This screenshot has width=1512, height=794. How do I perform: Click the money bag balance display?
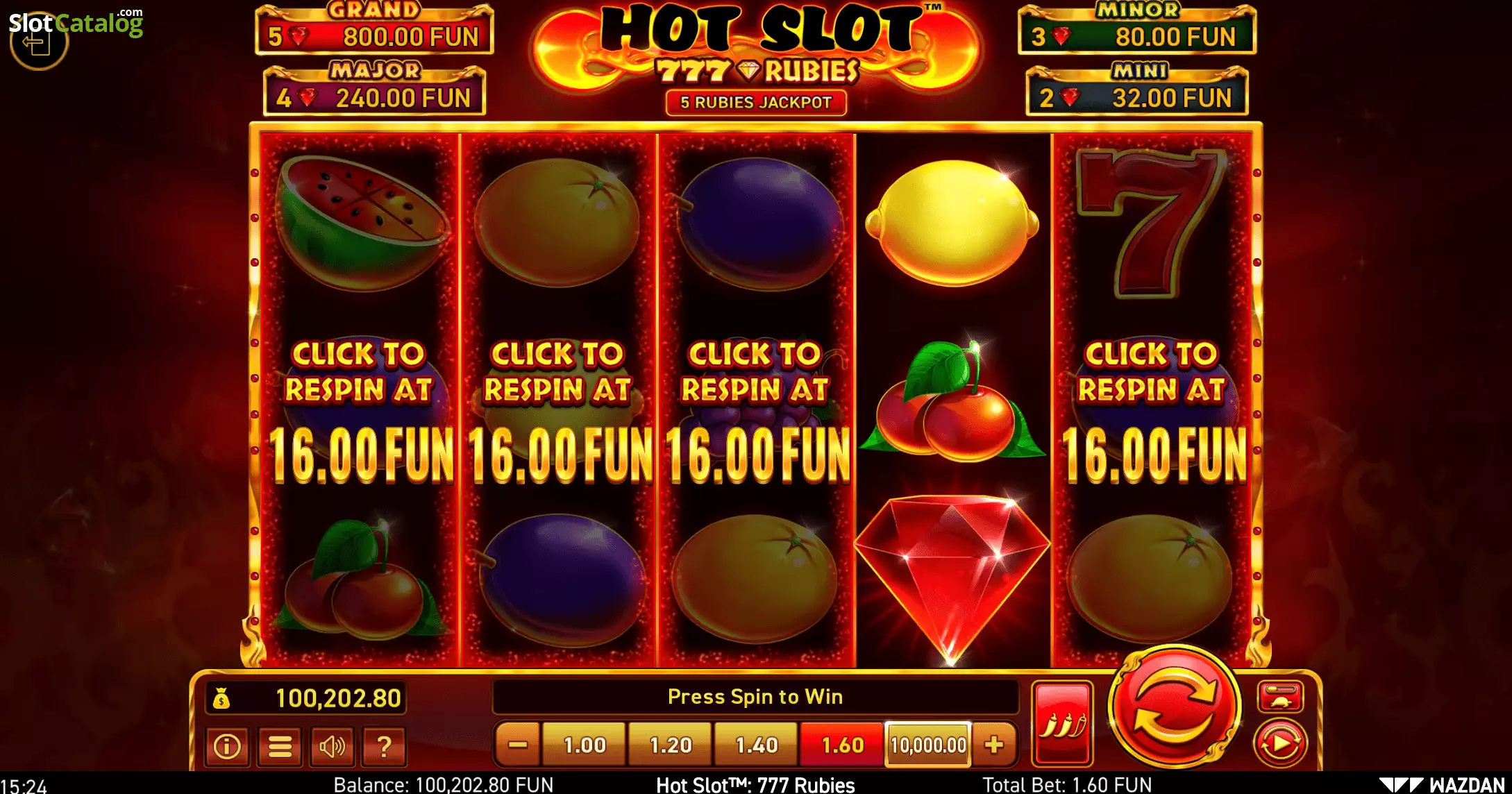(x=306, y=698)
